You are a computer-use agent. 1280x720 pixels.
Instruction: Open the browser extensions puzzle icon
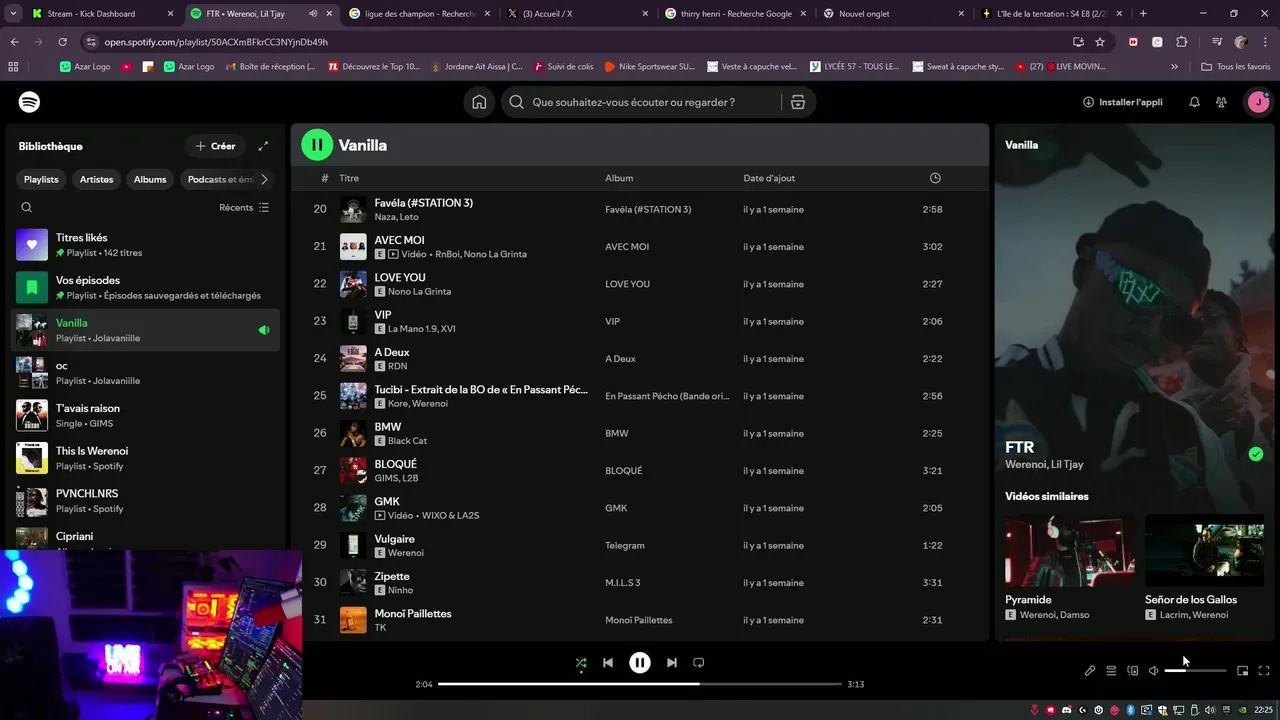coord(1182,42)
